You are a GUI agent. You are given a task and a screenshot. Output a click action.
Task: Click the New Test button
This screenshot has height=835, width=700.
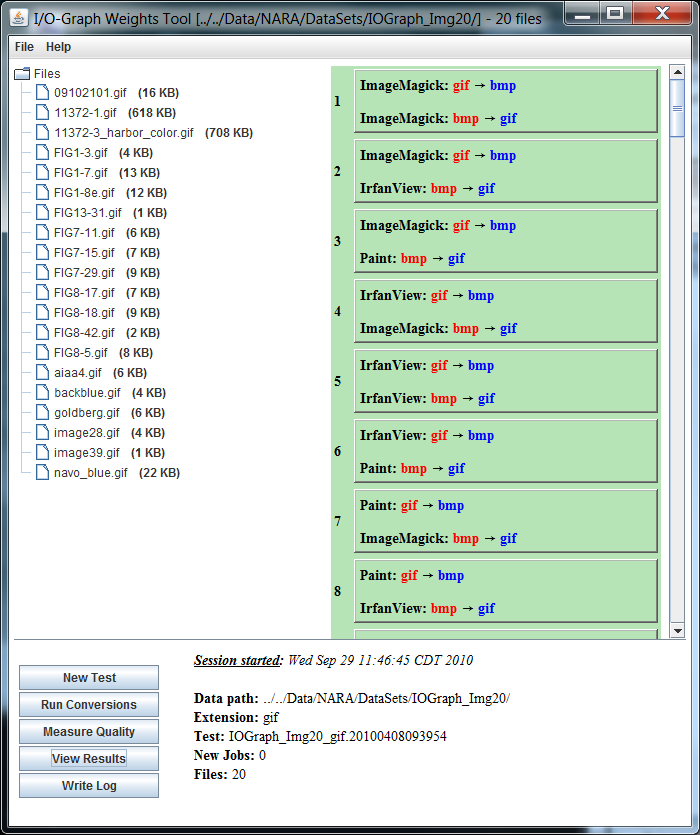coord(89,677)
